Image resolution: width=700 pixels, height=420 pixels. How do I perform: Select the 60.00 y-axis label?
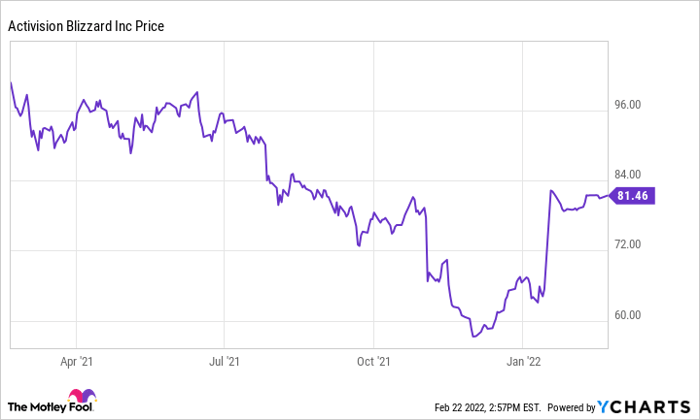tap(632, 316)
